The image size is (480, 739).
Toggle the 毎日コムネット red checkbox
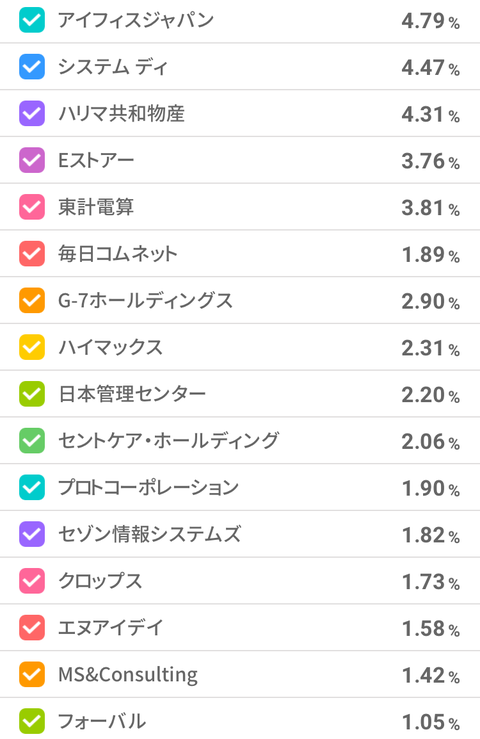32,254
